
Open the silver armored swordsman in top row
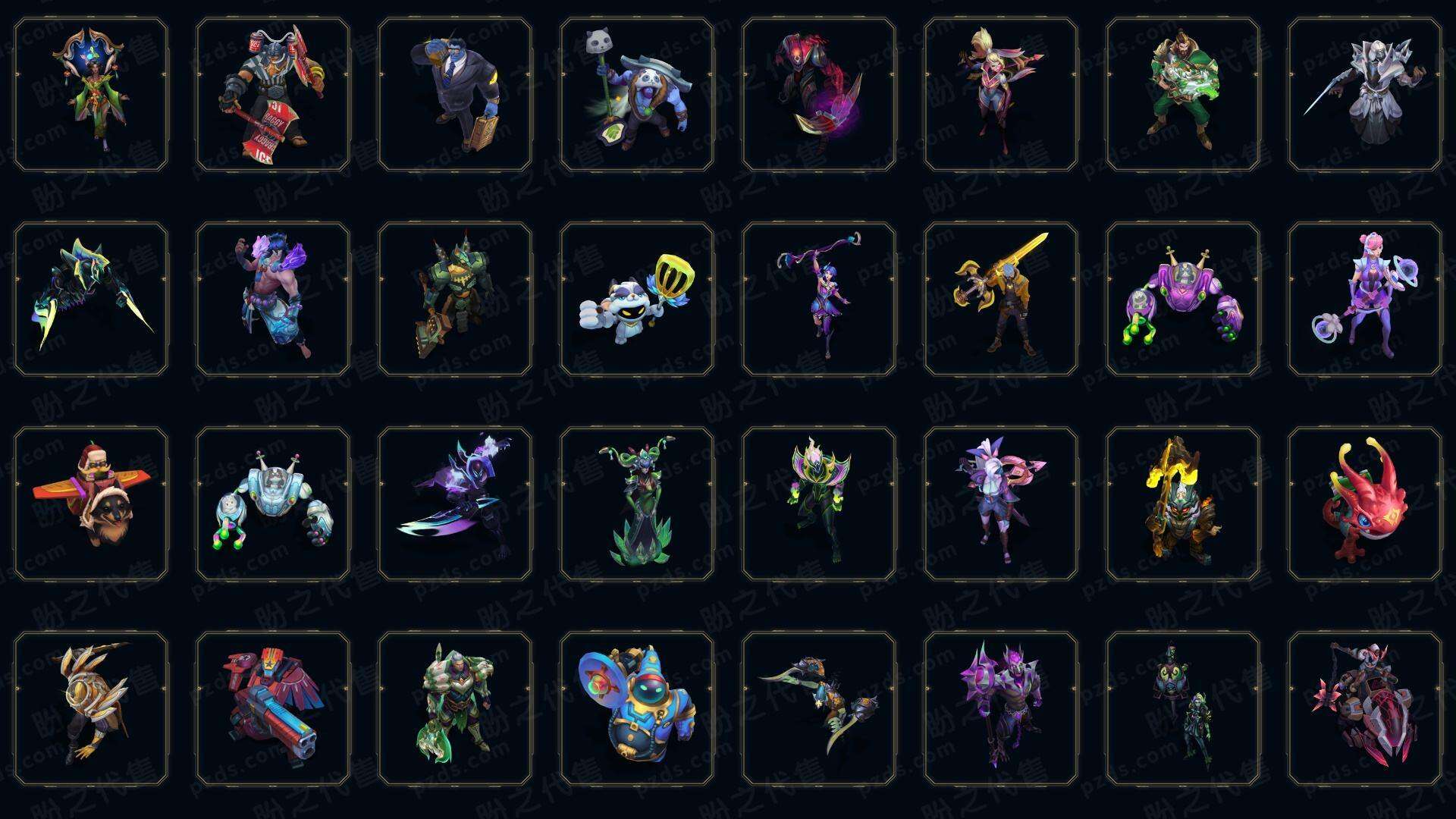[x=1365, y=95]
